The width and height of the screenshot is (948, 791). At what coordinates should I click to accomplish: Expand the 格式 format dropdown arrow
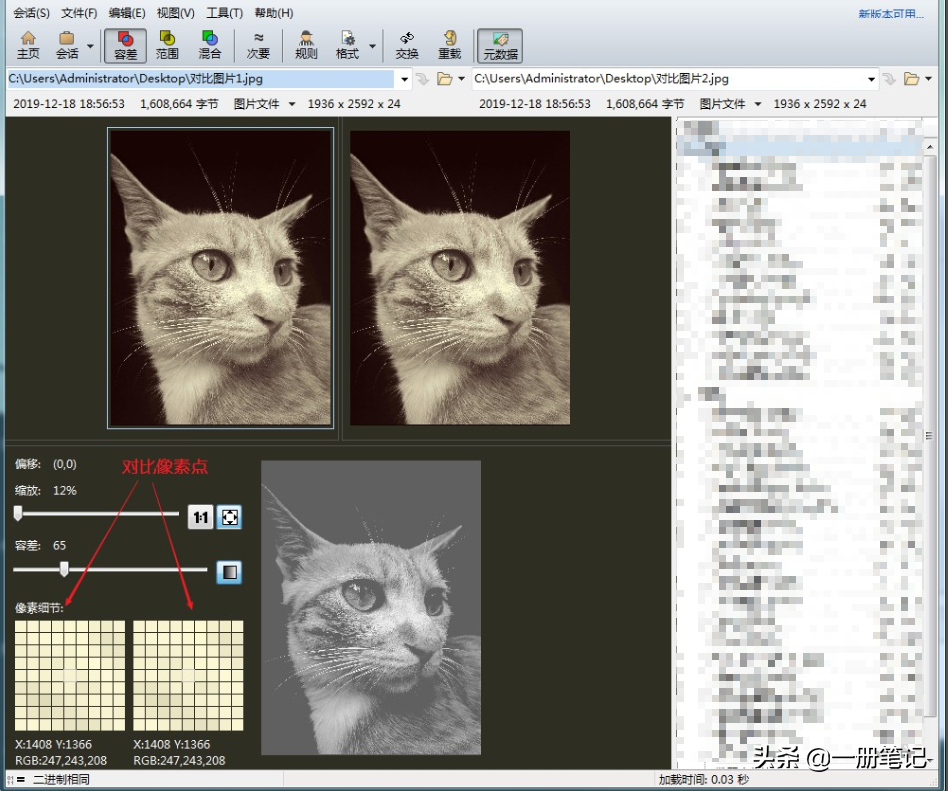pos(372,46)
